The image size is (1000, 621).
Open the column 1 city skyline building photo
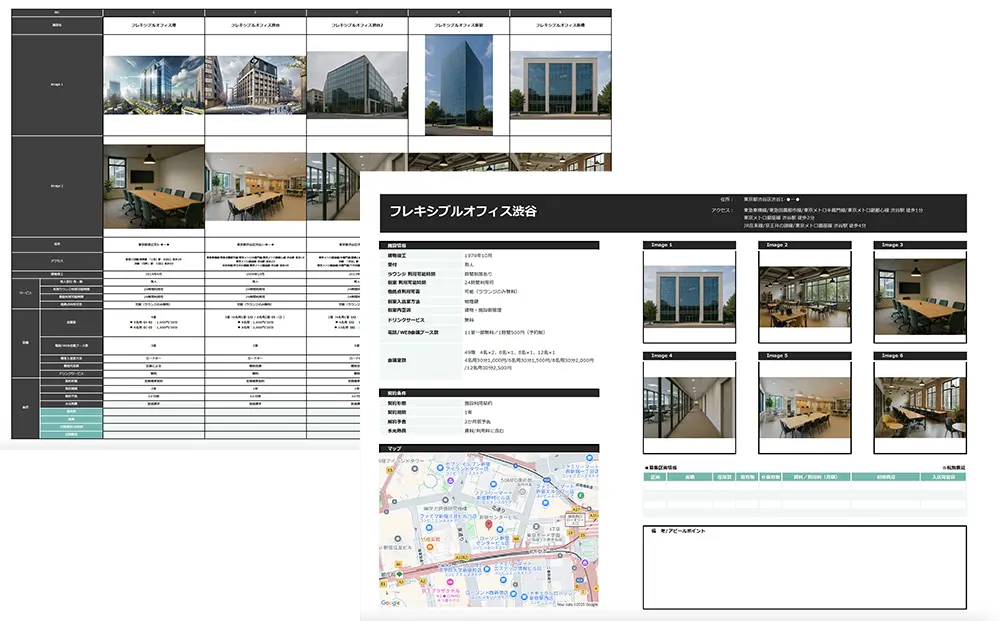click(153, 84)
